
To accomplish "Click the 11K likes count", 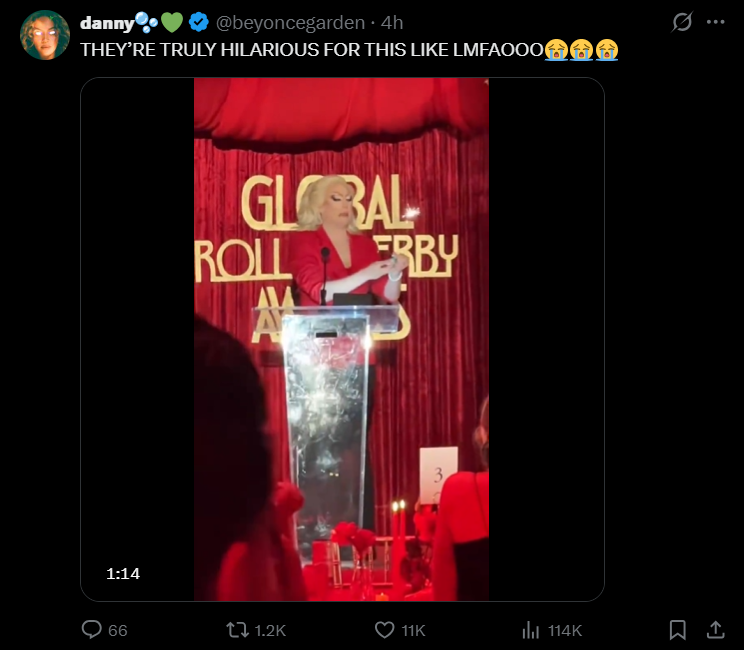I will (x=413, y=631).
